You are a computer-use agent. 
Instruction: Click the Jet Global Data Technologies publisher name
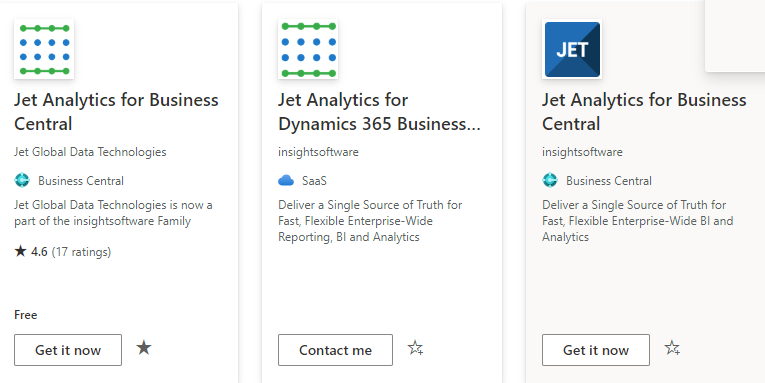click(x=90, y=152)
